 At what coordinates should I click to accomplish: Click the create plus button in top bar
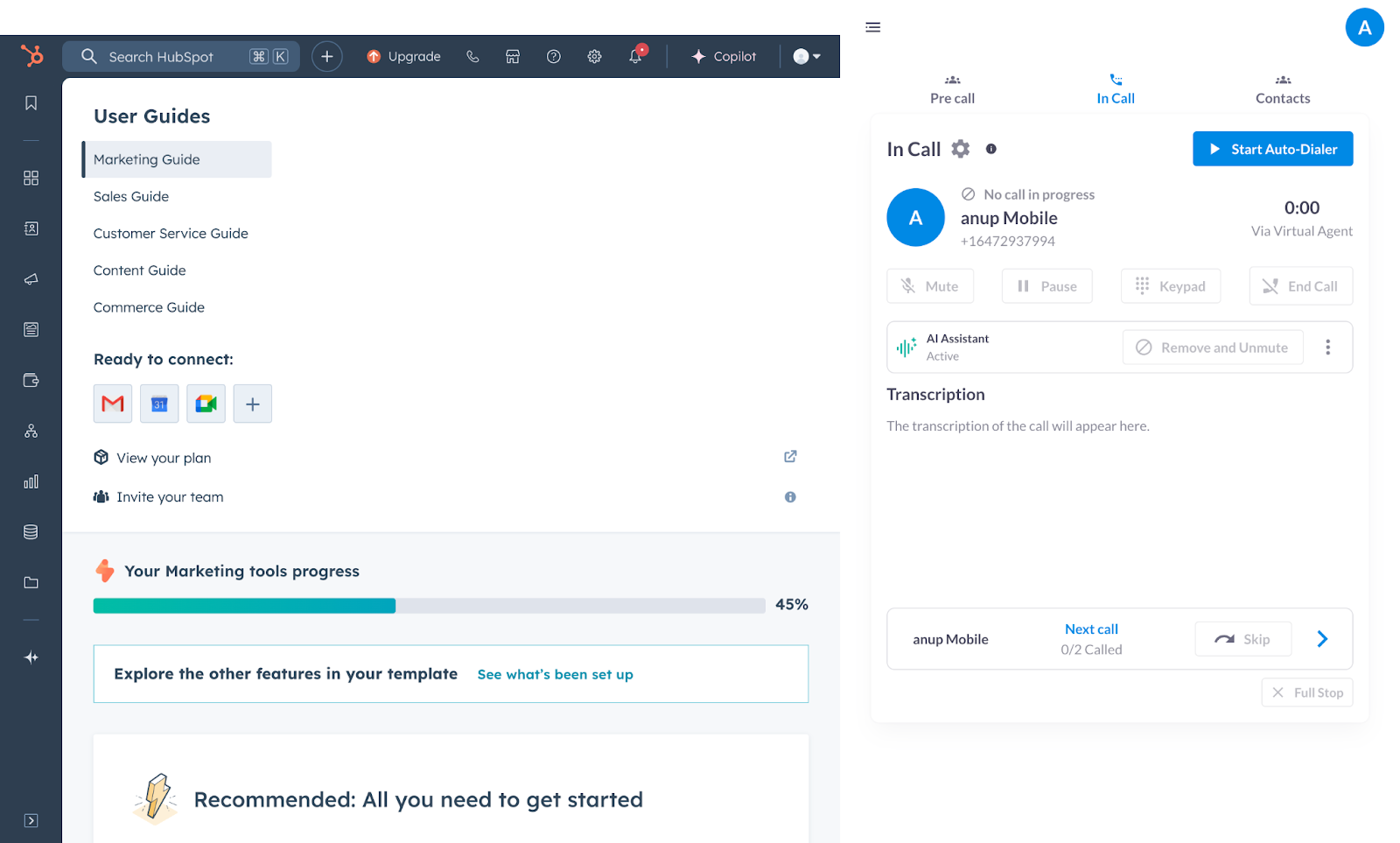pyautogui.click(x=326, y=56)
